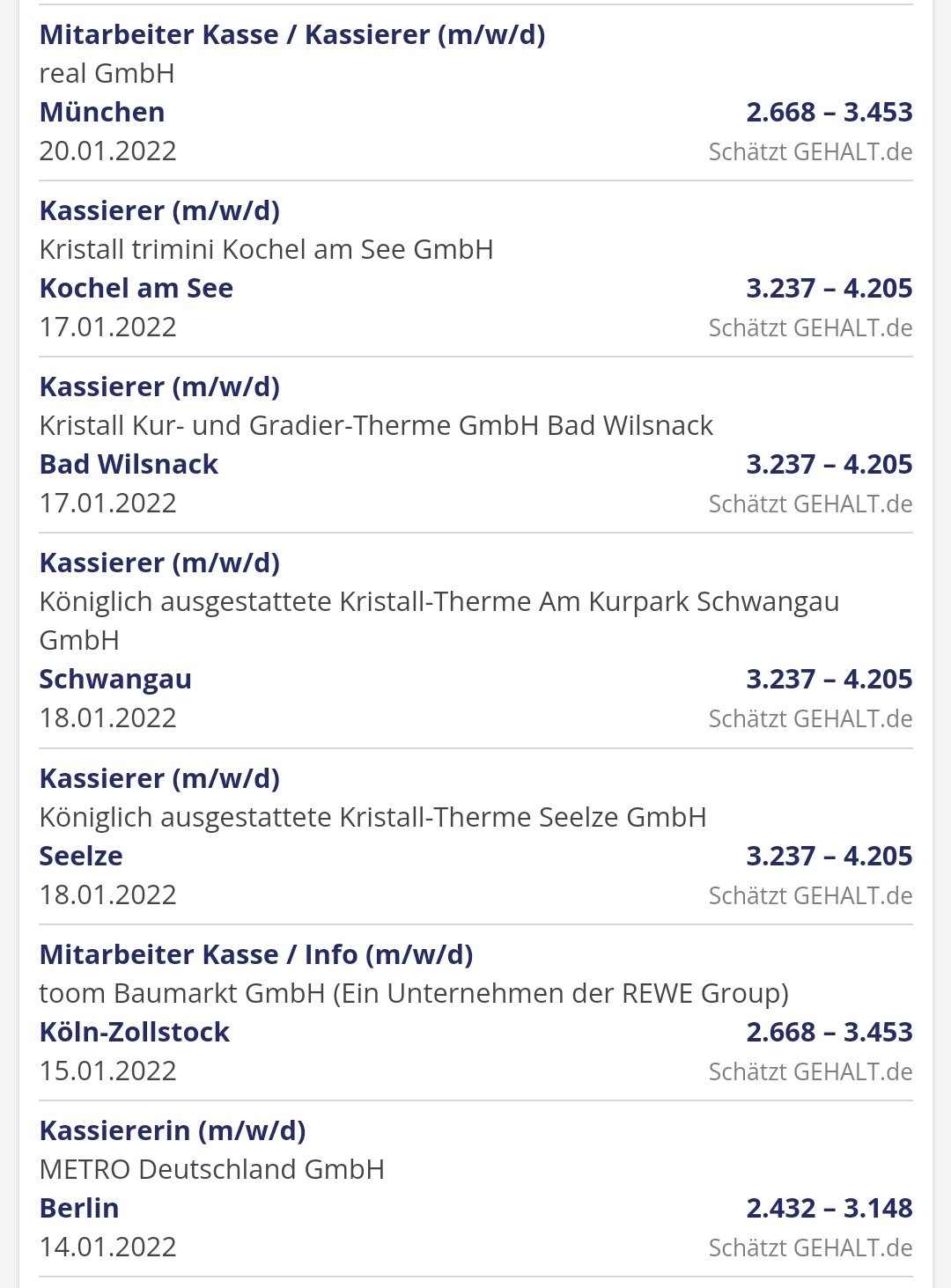Open the Mitarbeiter Kasse / Info job title
Viewport: 951px width, 1288px height.
256,954
